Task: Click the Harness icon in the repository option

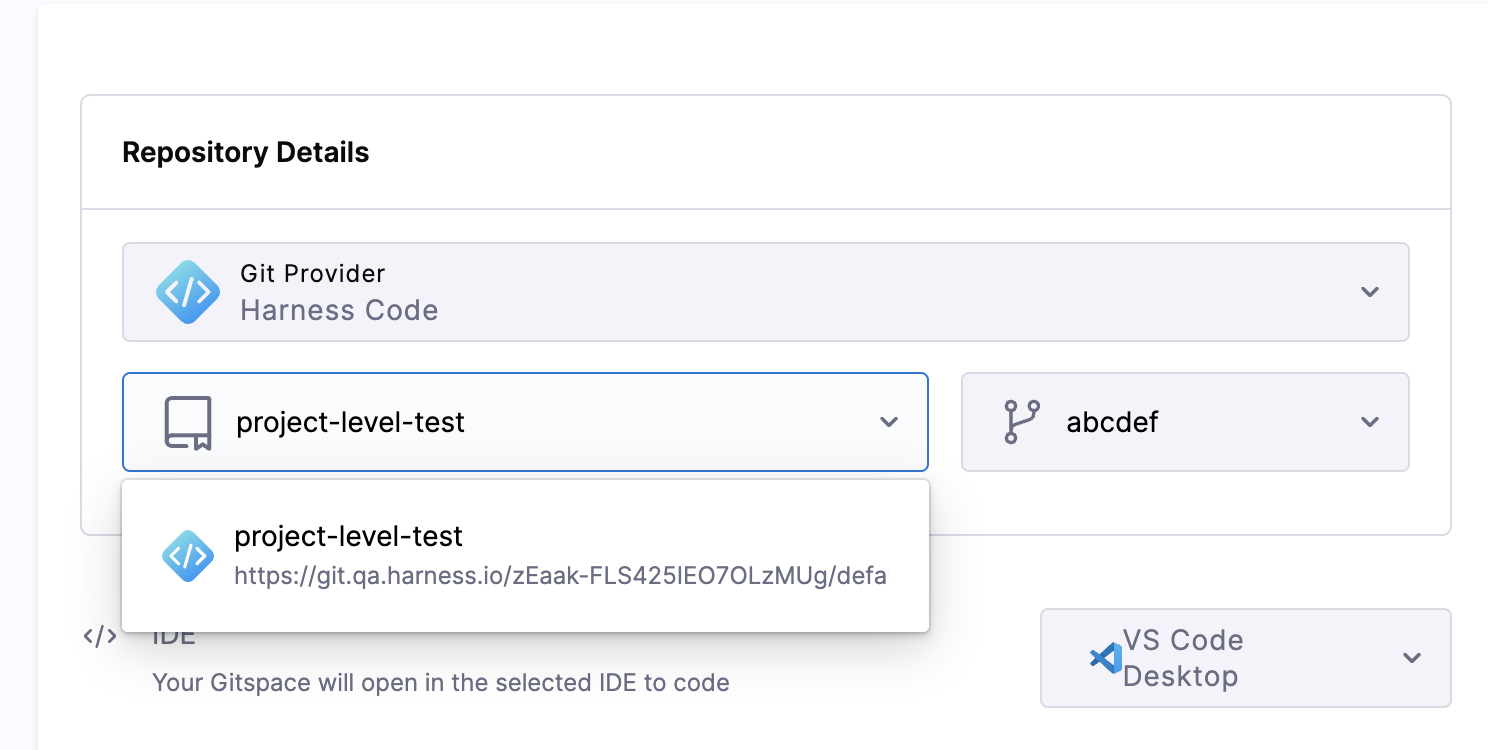Action: click(188, 556)
